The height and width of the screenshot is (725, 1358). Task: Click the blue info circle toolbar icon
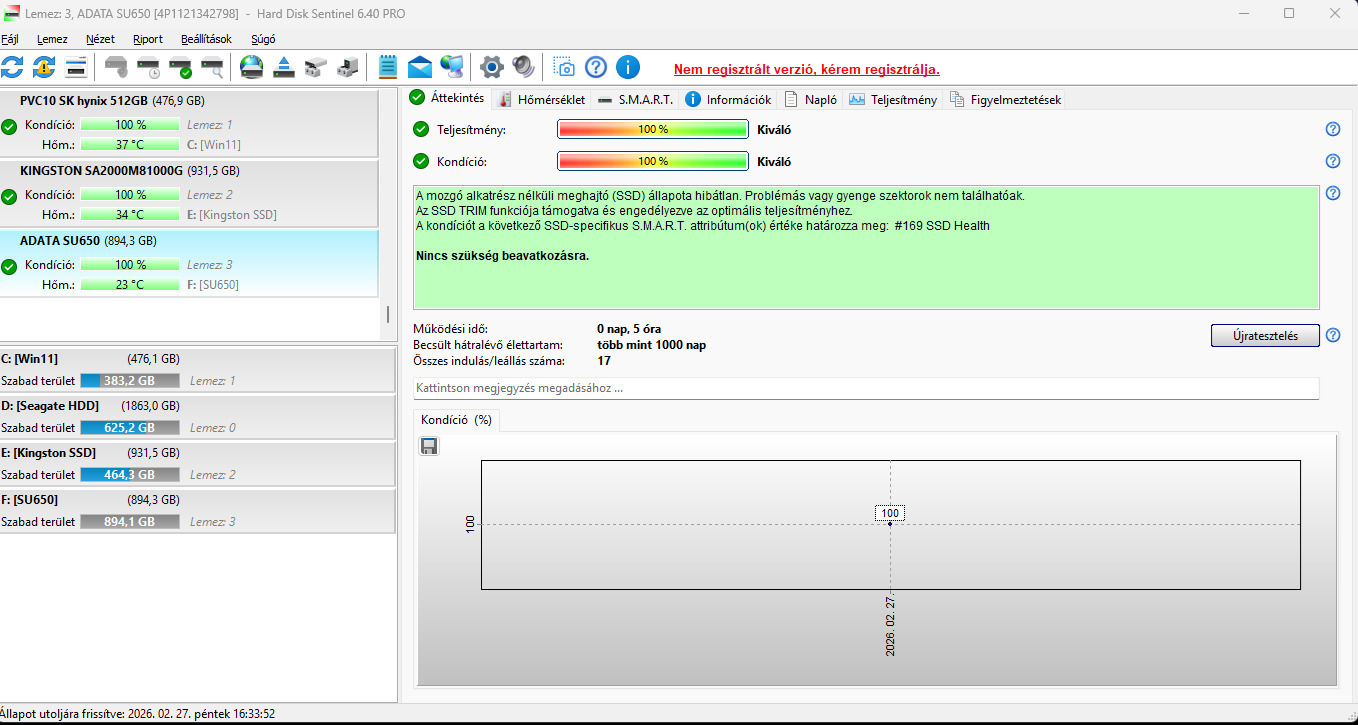[x=628, y=68]
